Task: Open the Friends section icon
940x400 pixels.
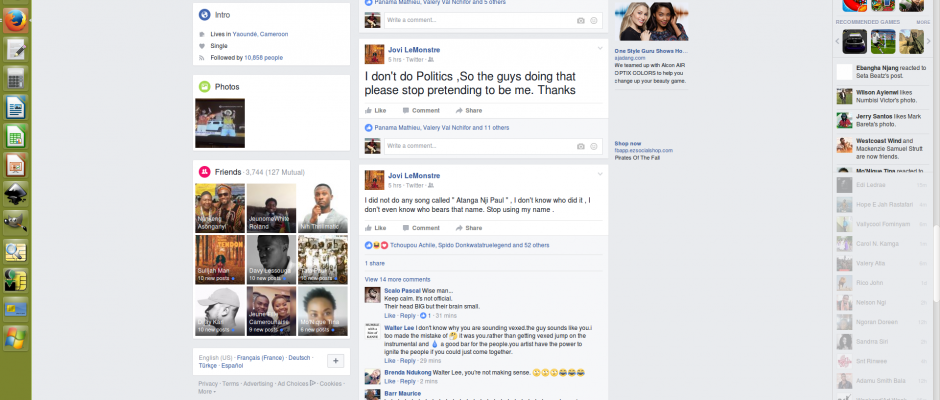Action: [x=204, y=171]
